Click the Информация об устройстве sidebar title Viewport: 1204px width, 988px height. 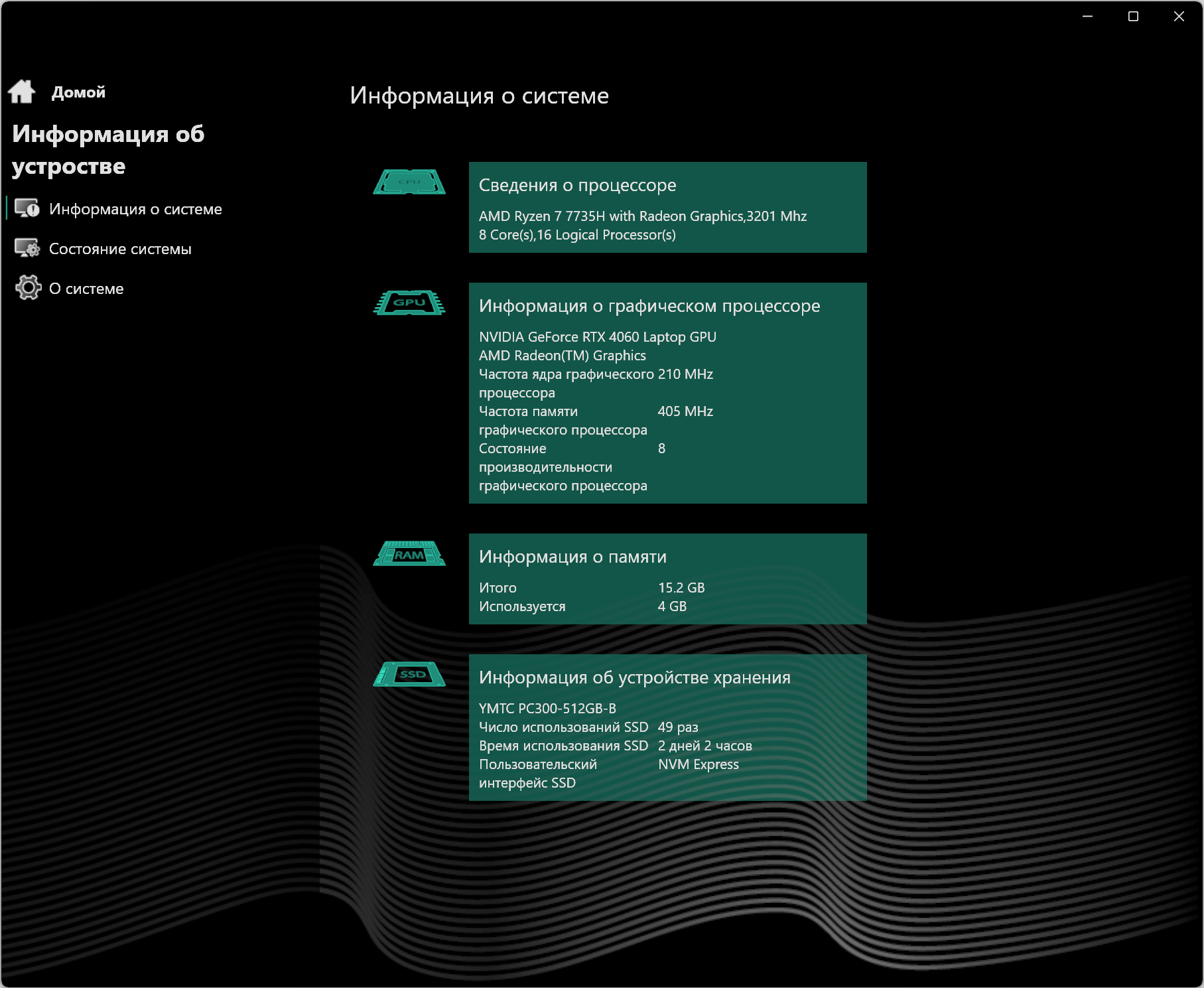coord(108,150)
